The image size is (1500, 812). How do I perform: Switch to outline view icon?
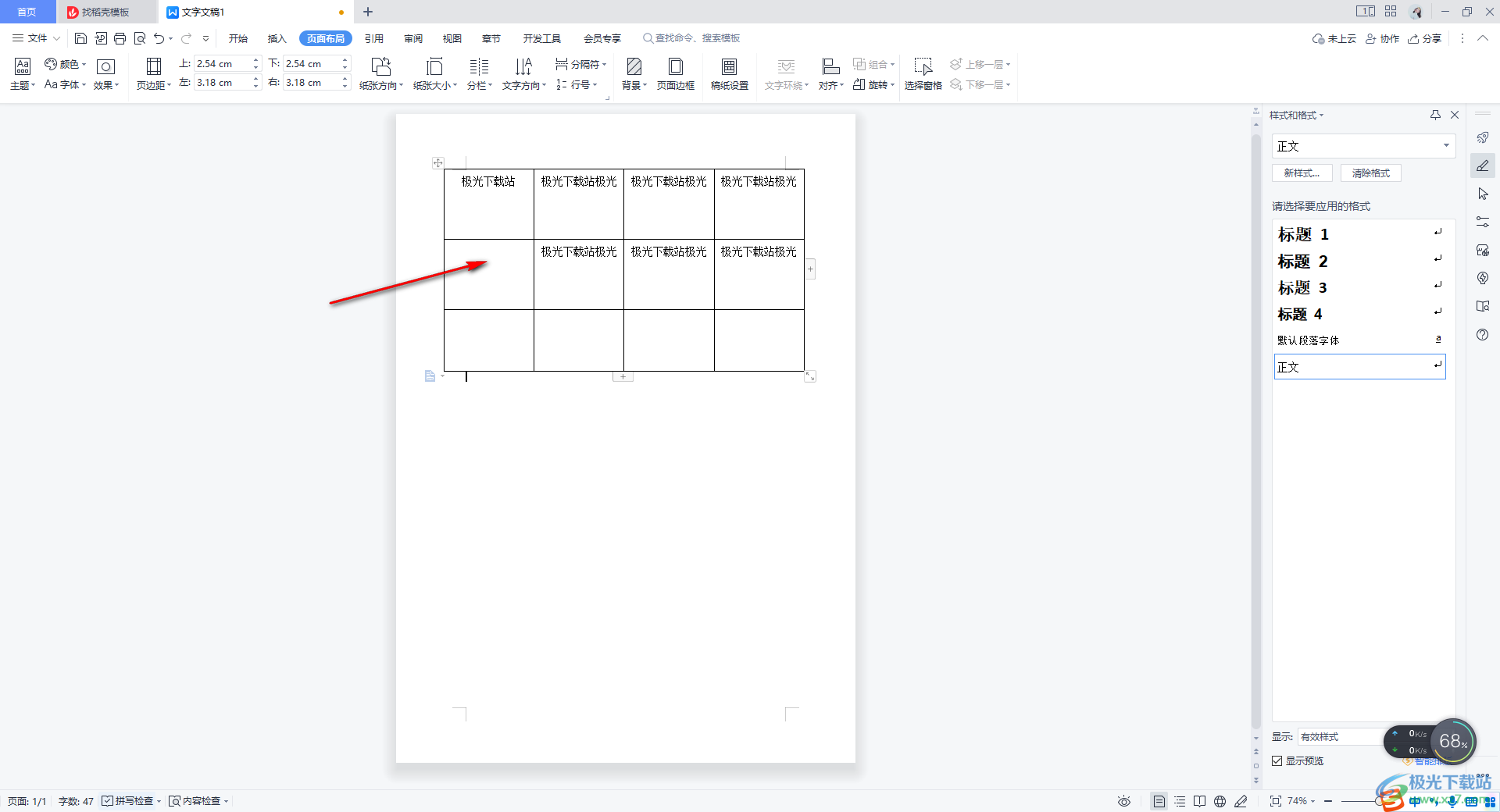click(1180, 801)
